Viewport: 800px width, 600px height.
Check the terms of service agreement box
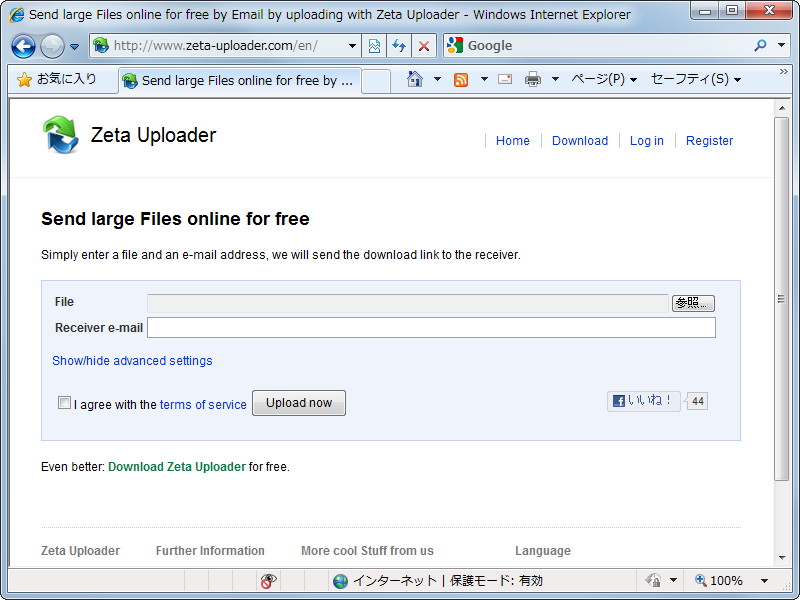pos(64,402)
